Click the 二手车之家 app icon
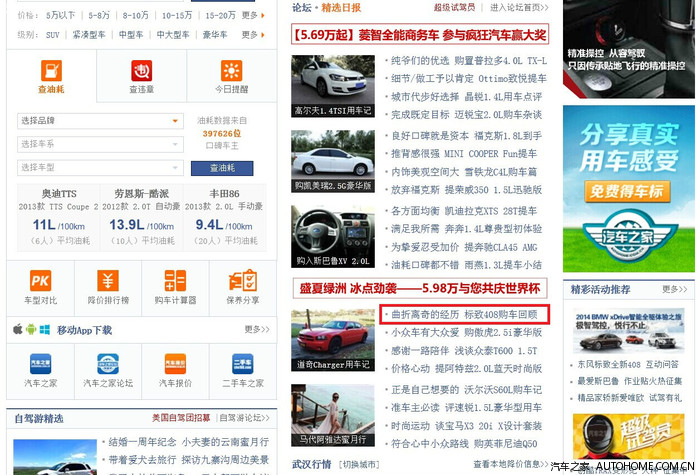 click(x=242, y=364)
